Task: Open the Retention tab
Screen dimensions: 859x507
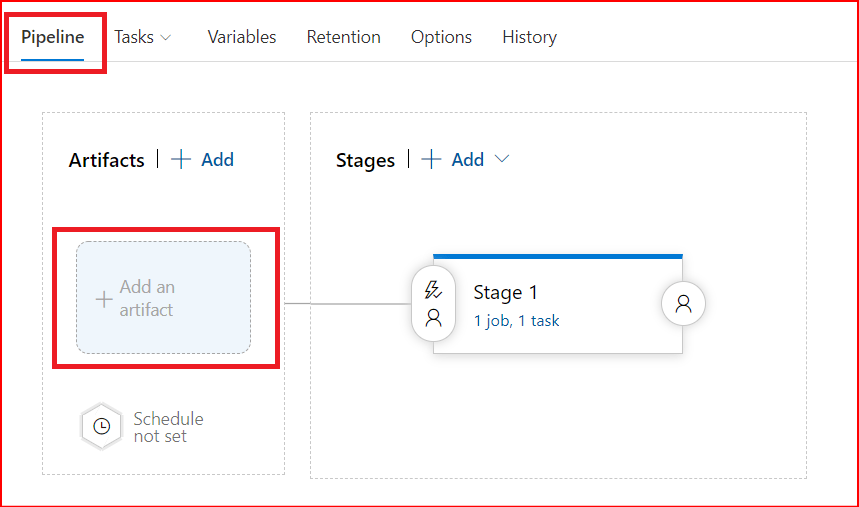Action: point(343,37)
